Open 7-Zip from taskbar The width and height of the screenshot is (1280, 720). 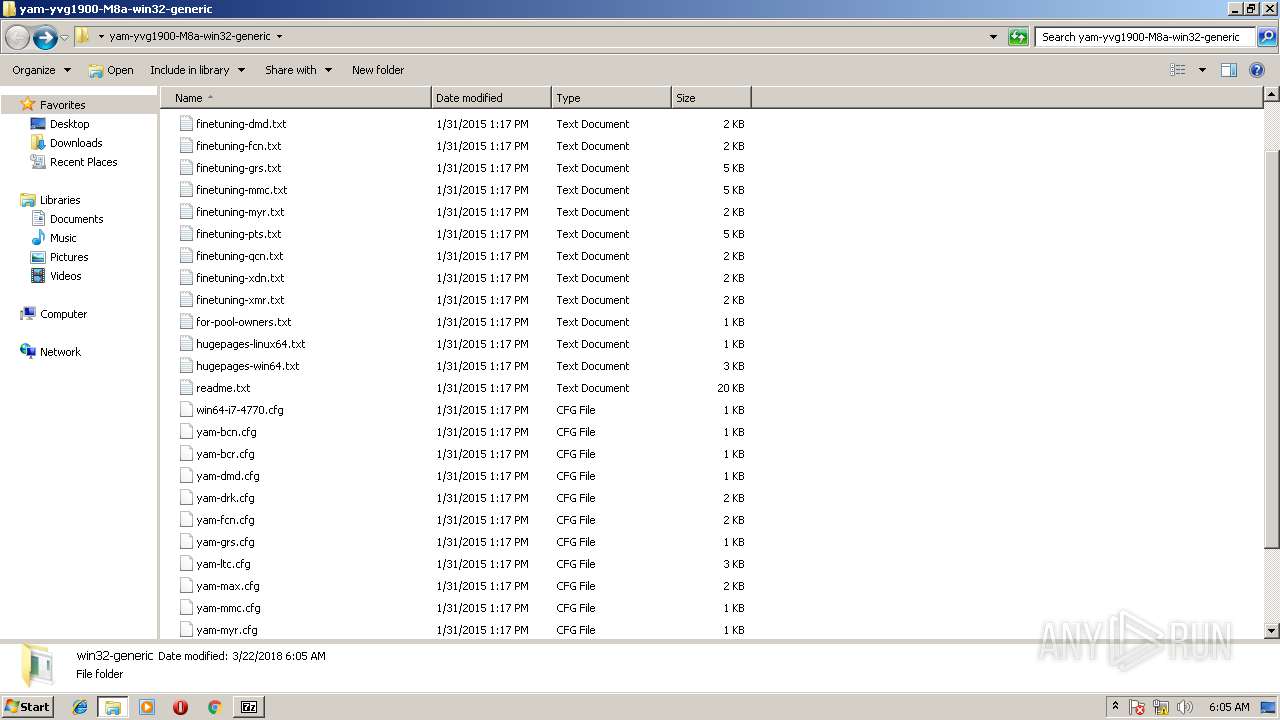pyautogui.click(x=249, y=707)
